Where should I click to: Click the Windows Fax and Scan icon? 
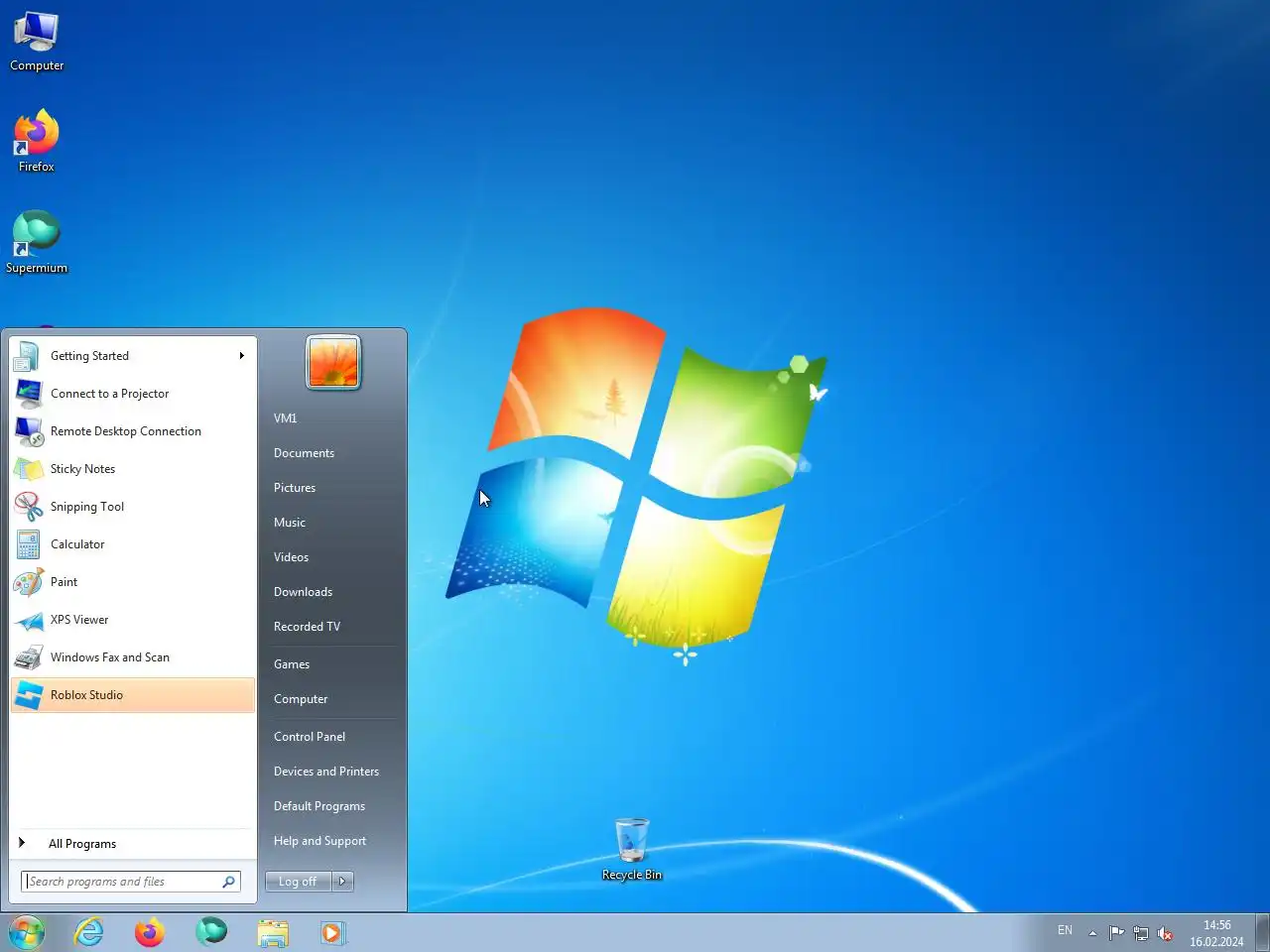(x=29, y=657)
